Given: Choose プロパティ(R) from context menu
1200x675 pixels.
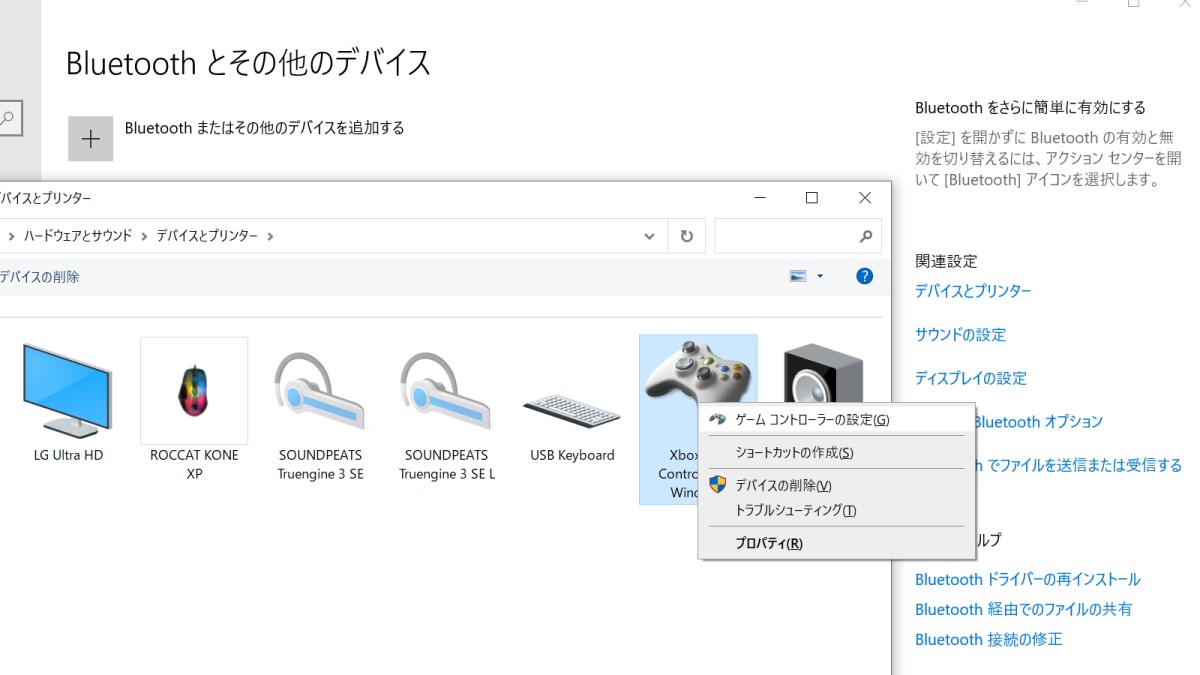Looking at the screenshot, I should 836,543.
